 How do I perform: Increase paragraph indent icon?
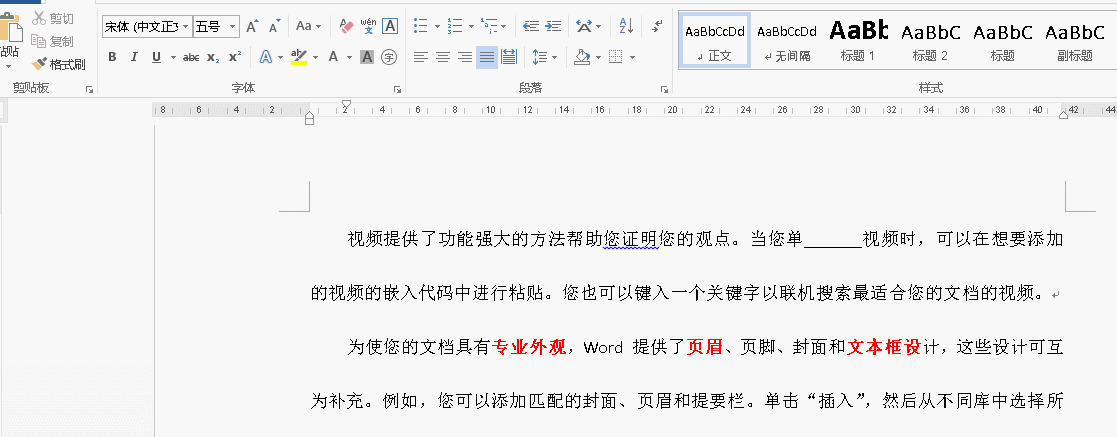tap(554, 26)
